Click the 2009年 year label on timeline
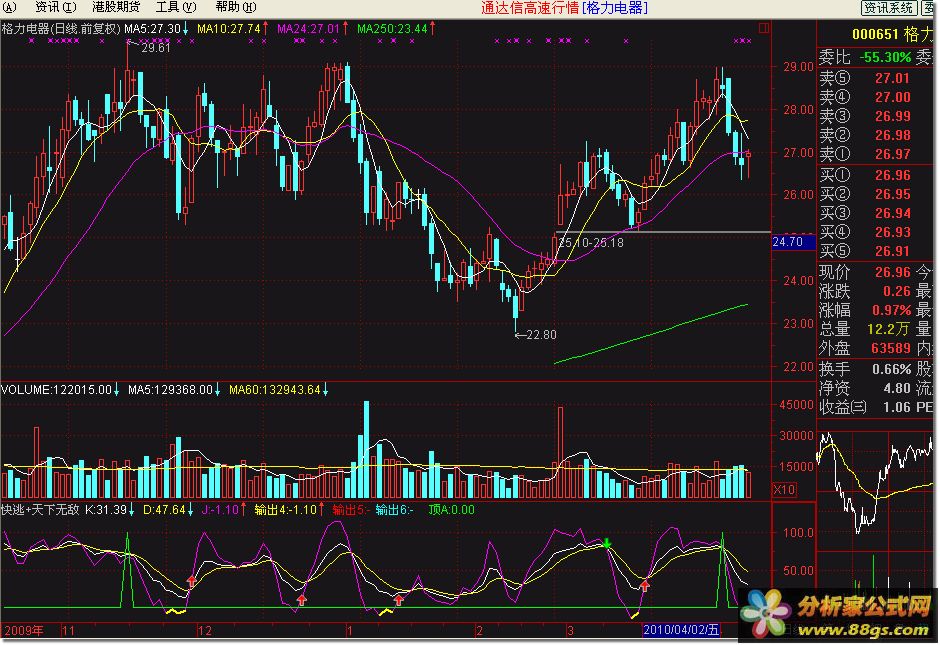940x645 pixels. 24,630
